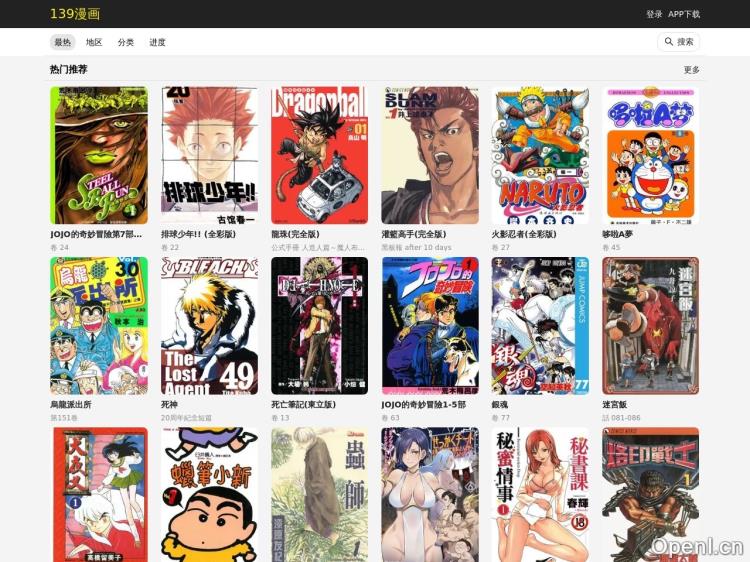
Task: Open the Dragonball cover thumbnail
Action: tap(320, 155)
